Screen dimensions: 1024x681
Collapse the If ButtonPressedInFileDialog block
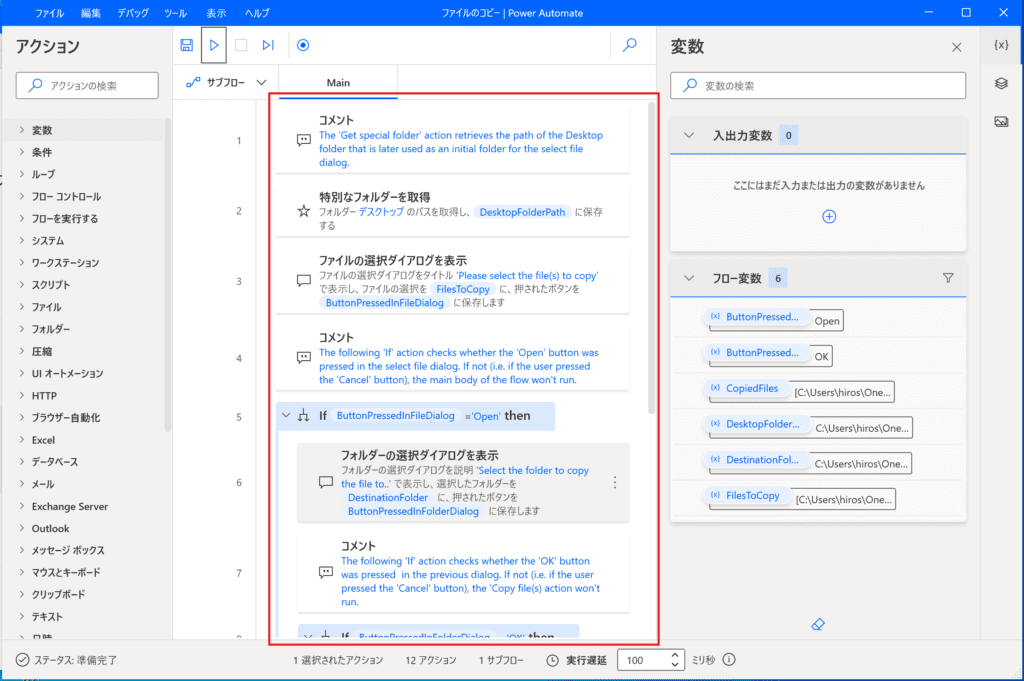286,416
